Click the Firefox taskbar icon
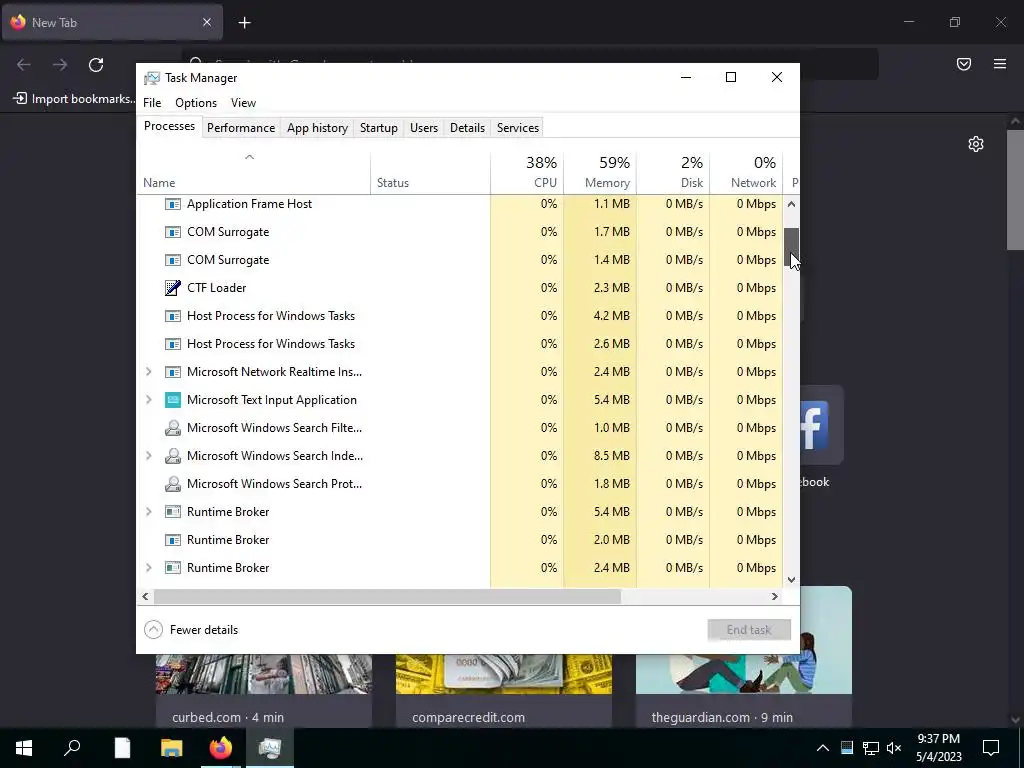This screenshot has height=768, width=1024. (221, 748)
